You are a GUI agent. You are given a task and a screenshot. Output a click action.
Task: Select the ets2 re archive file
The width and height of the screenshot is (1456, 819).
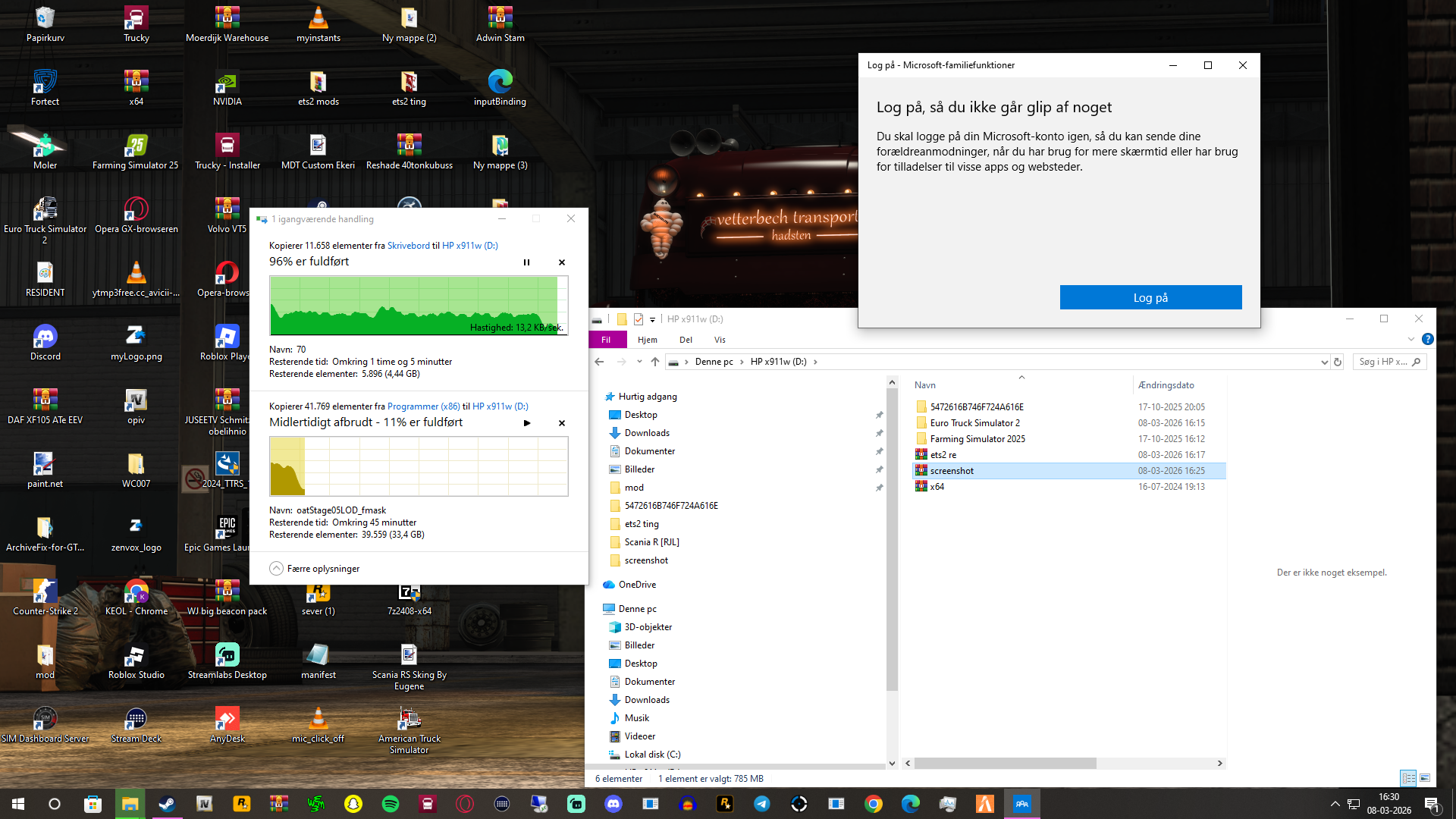pyautogui.click(x=943, y=455)
